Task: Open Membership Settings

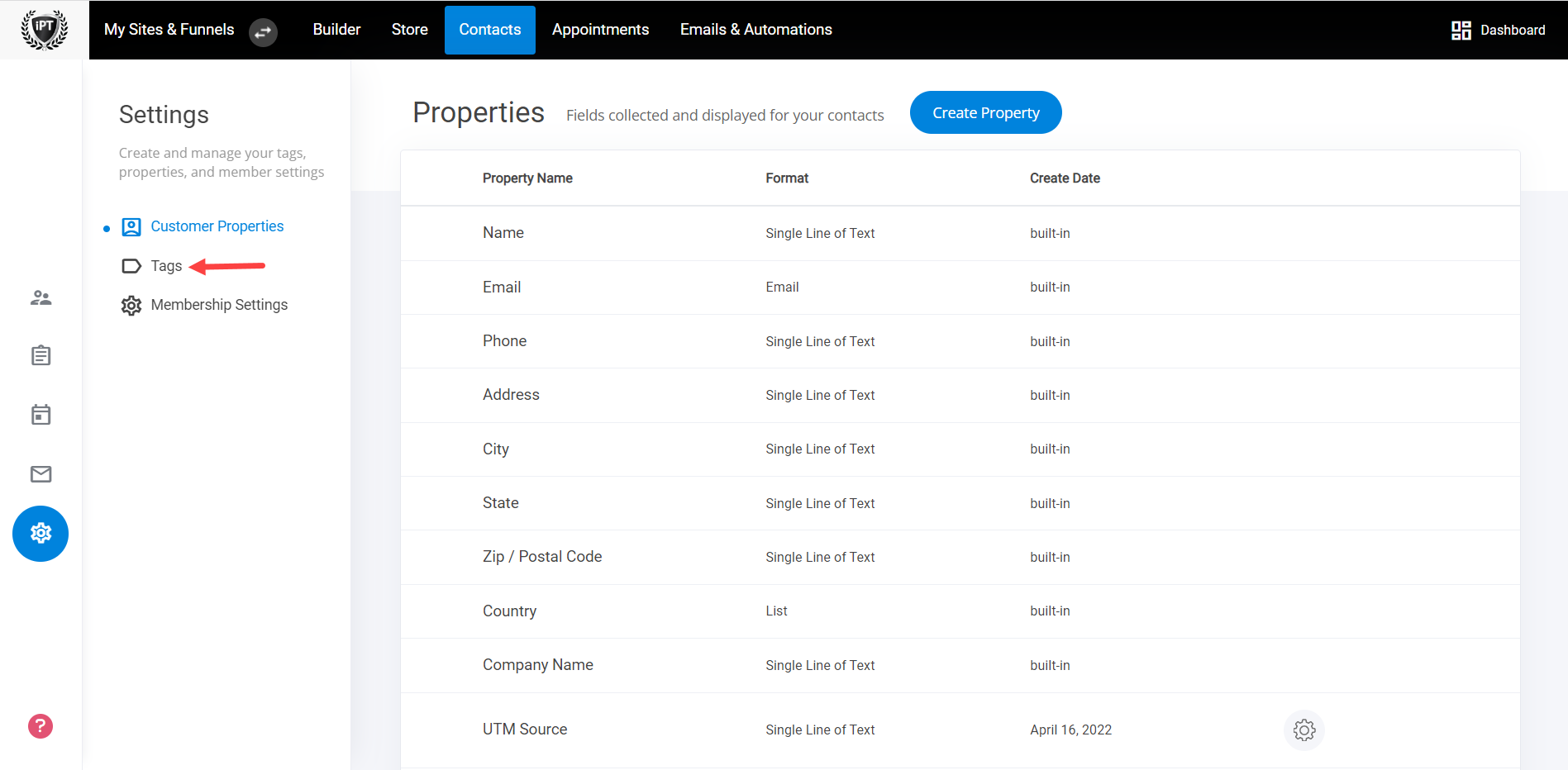Action: point(219,305)
